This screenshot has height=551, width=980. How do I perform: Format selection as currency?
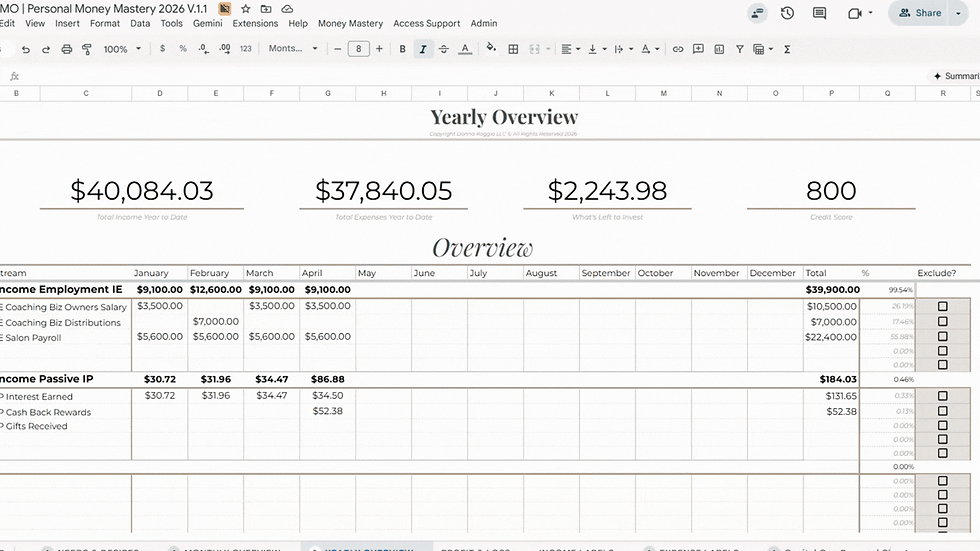(162, 49)
